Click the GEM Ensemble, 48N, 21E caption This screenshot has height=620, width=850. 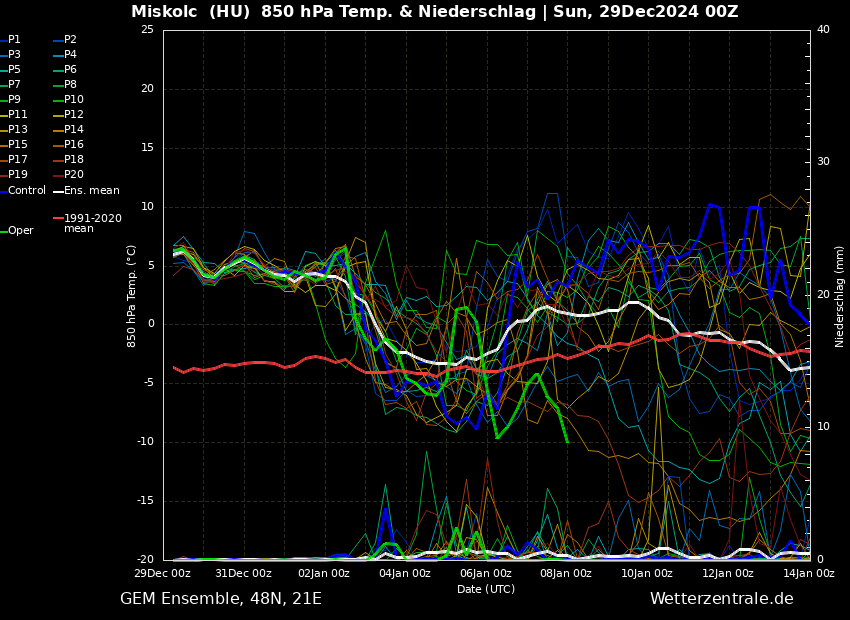point(221,599)
